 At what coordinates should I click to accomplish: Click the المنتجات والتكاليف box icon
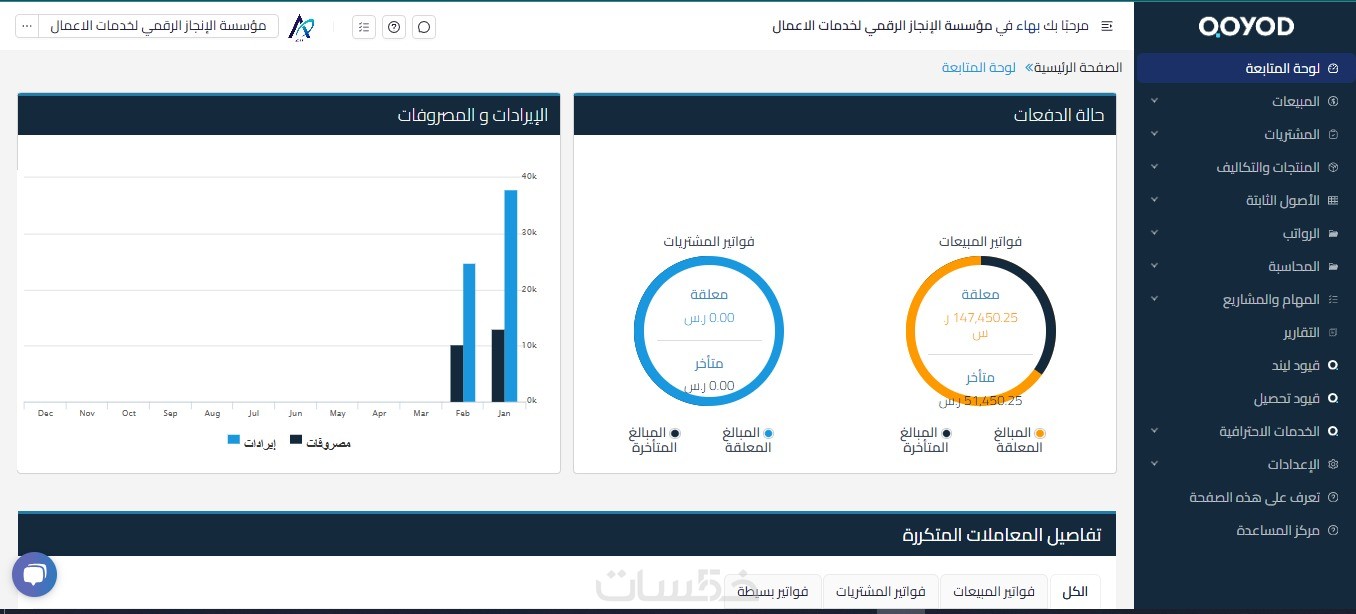pyautogui.click(x=1332, y=167)
